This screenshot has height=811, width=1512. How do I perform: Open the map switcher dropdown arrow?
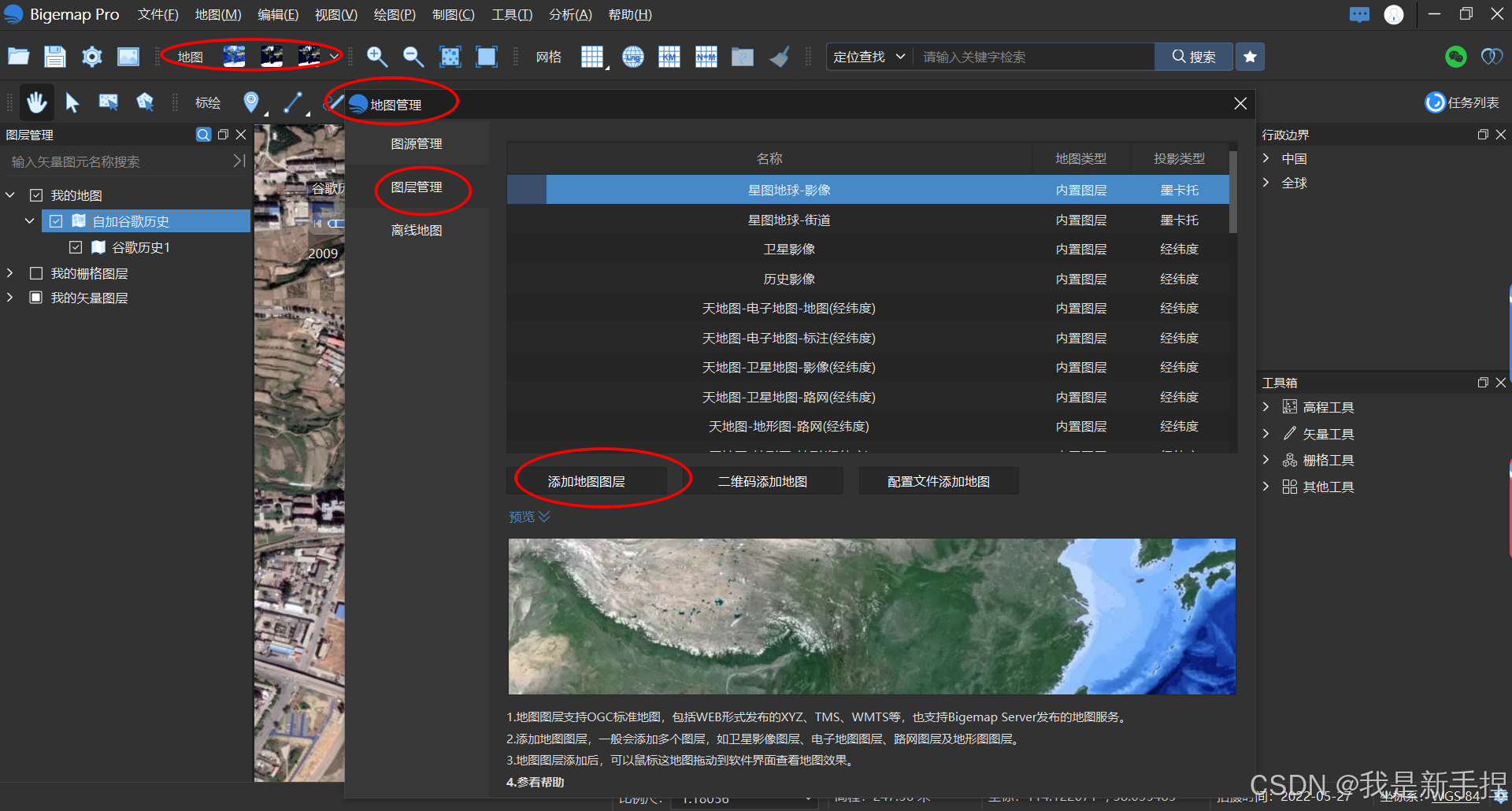point(334,56)
